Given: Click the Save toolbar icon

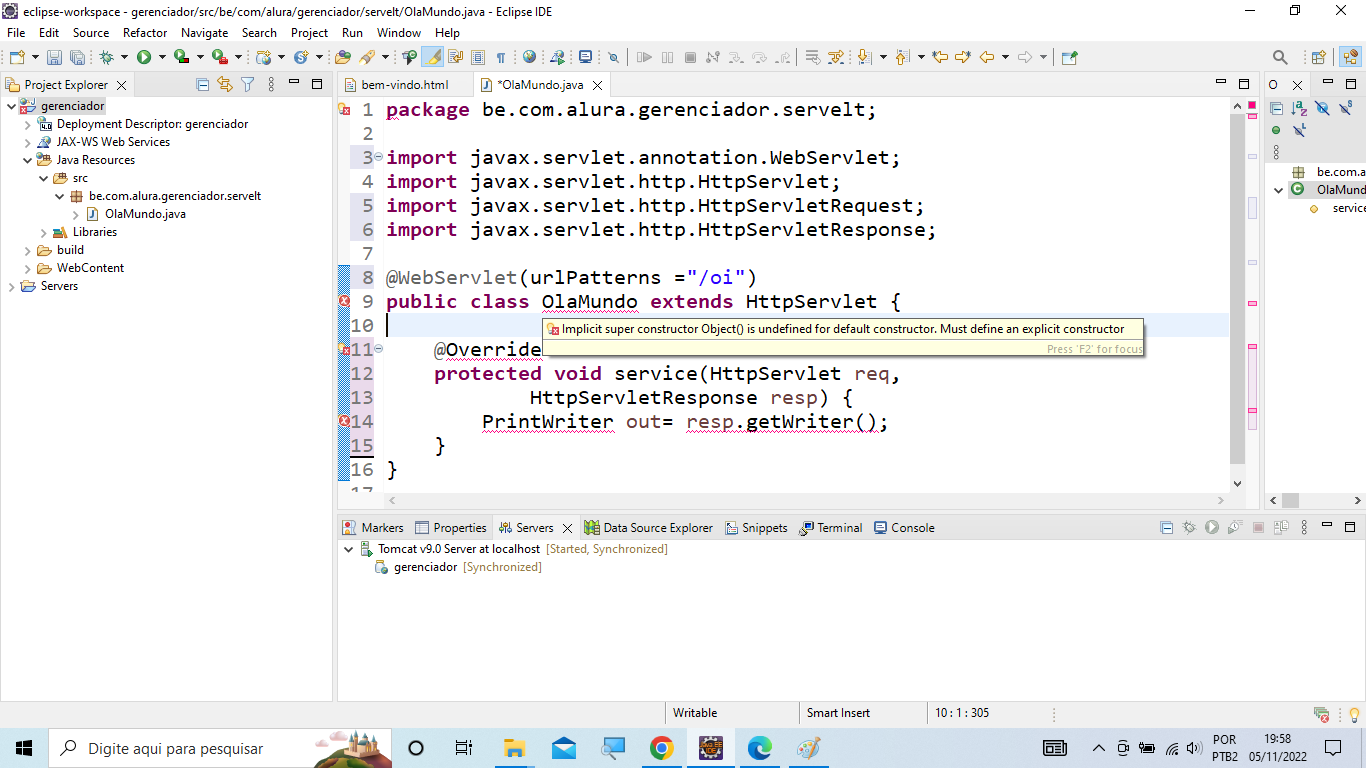Looking at the screenshot, I should pos(54,58).
